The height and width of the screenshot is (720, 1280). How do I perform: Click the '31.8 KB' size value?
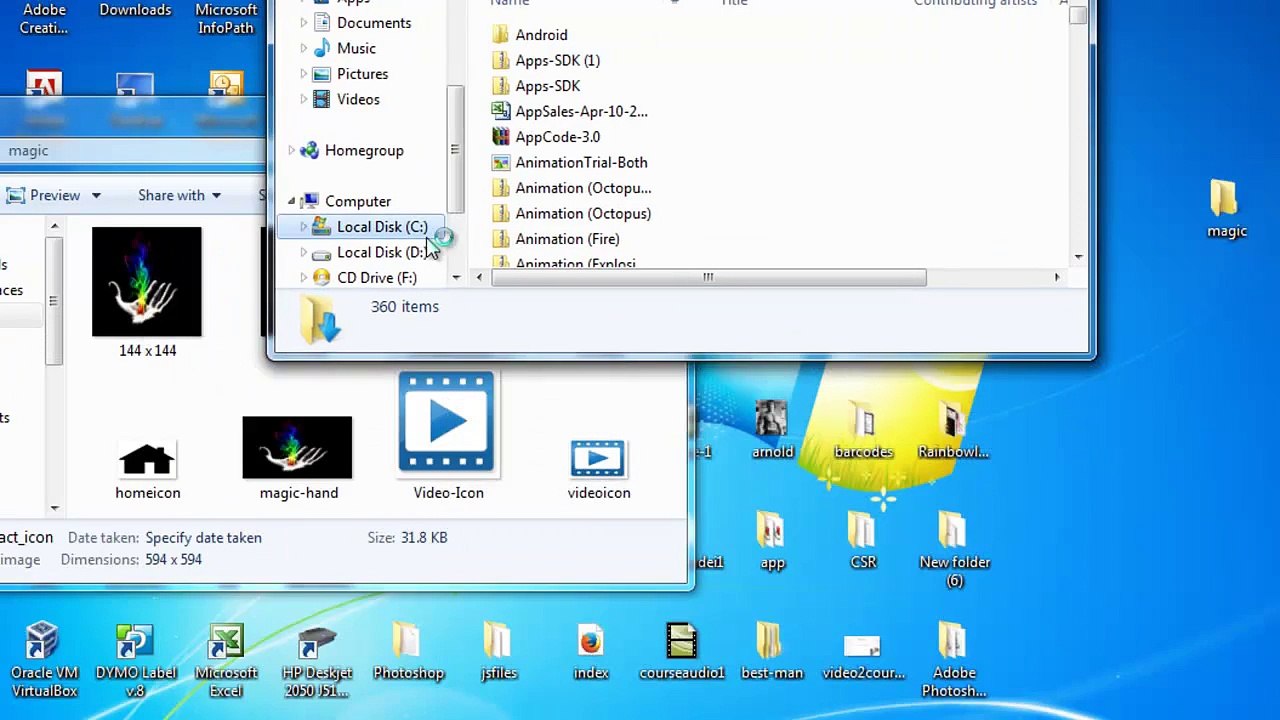click(x=424, y=538)
